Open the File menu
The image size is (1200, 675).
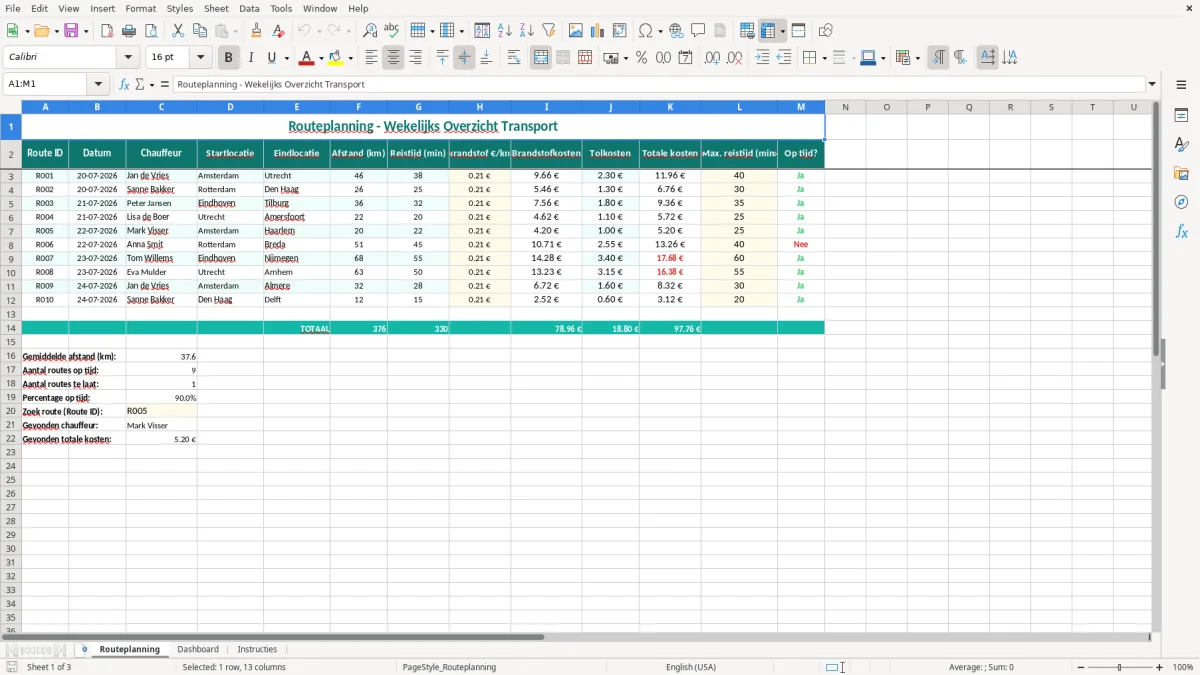pos(13,8)
